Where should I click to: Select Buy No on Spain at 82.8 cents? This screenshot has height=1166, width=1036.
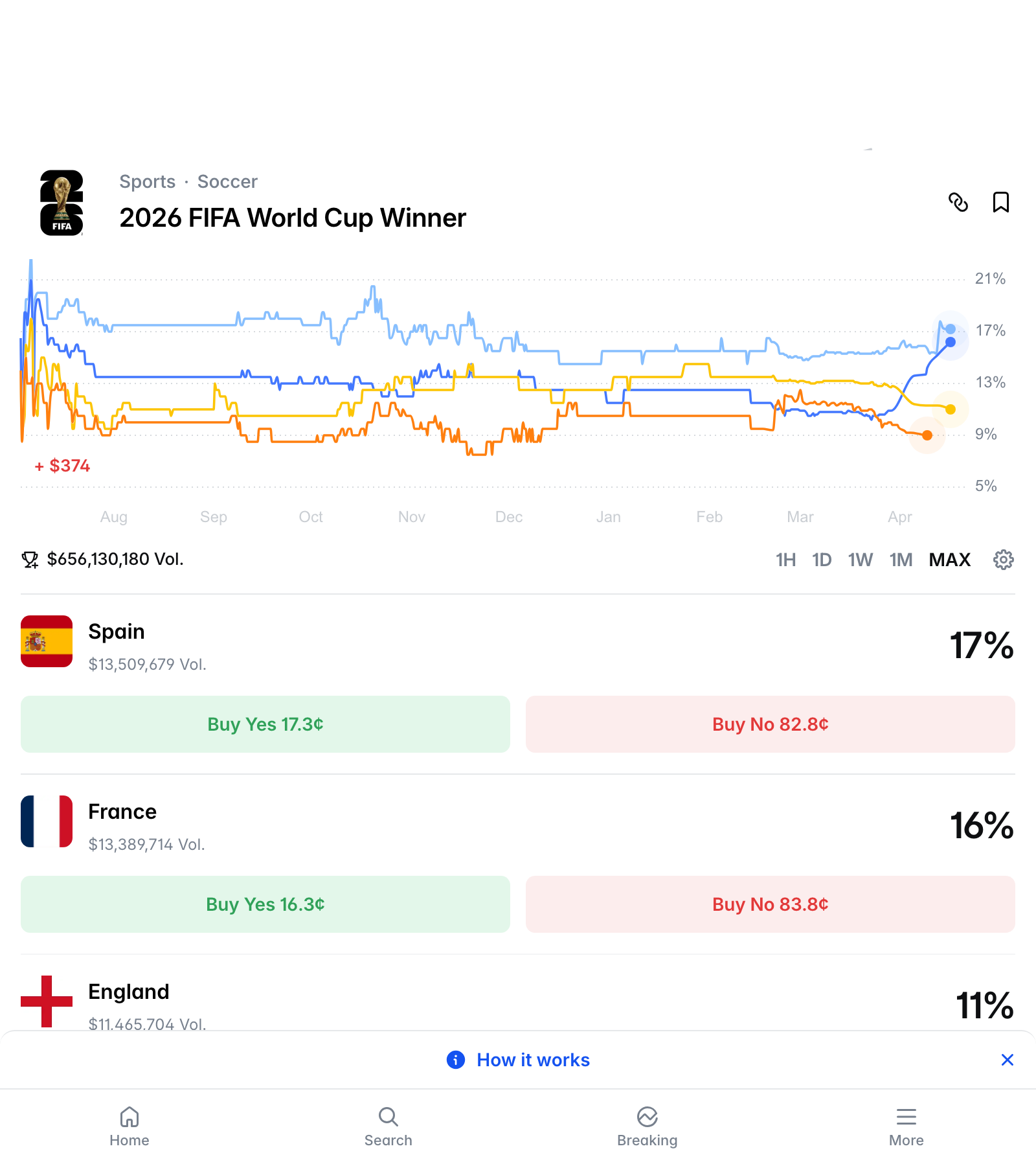pos(771,724)
